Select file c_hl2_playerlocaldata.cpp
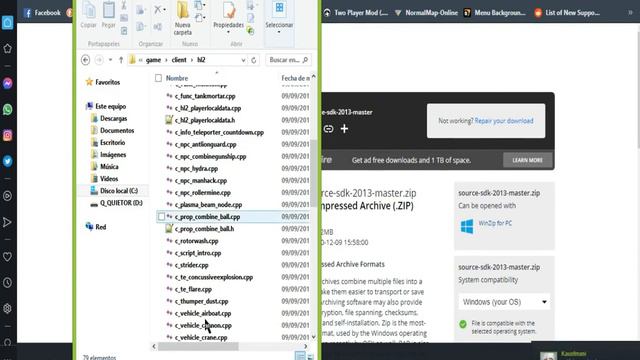This screenshot has height=360, width=640. click(208, 108)
